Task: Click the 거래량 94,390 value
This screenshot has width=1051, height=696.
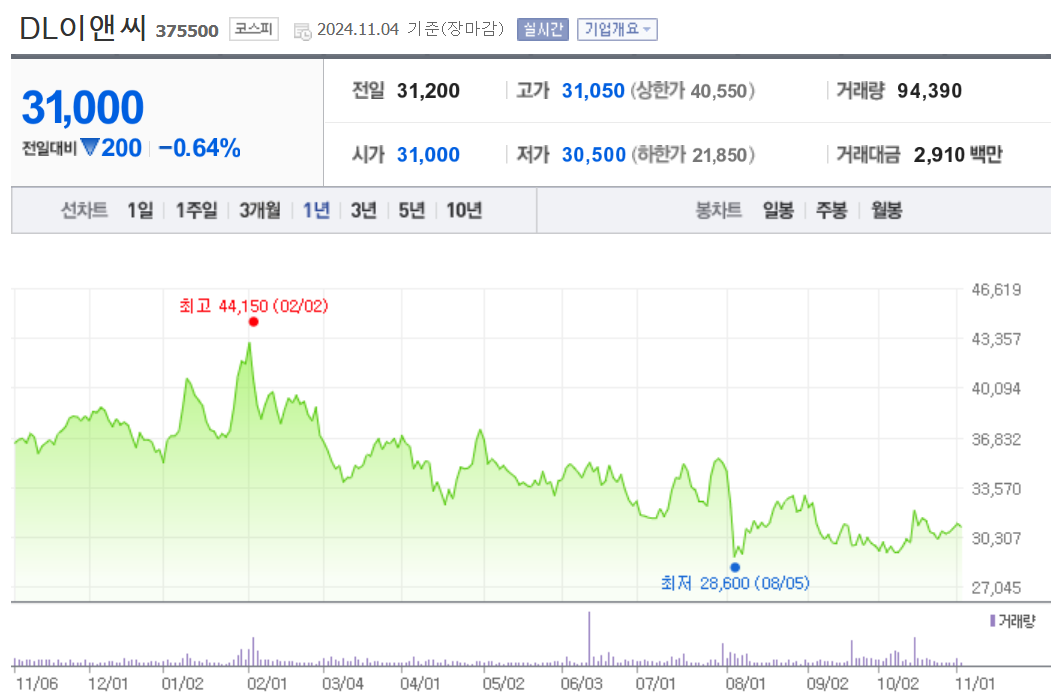Action: 930,91
